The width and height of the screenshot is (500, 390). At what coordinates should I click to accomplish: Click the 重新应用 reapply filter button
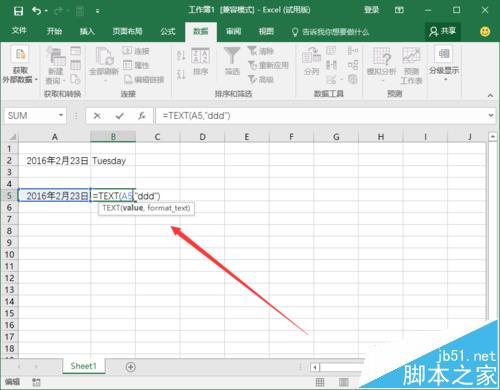tap(268, 65)
